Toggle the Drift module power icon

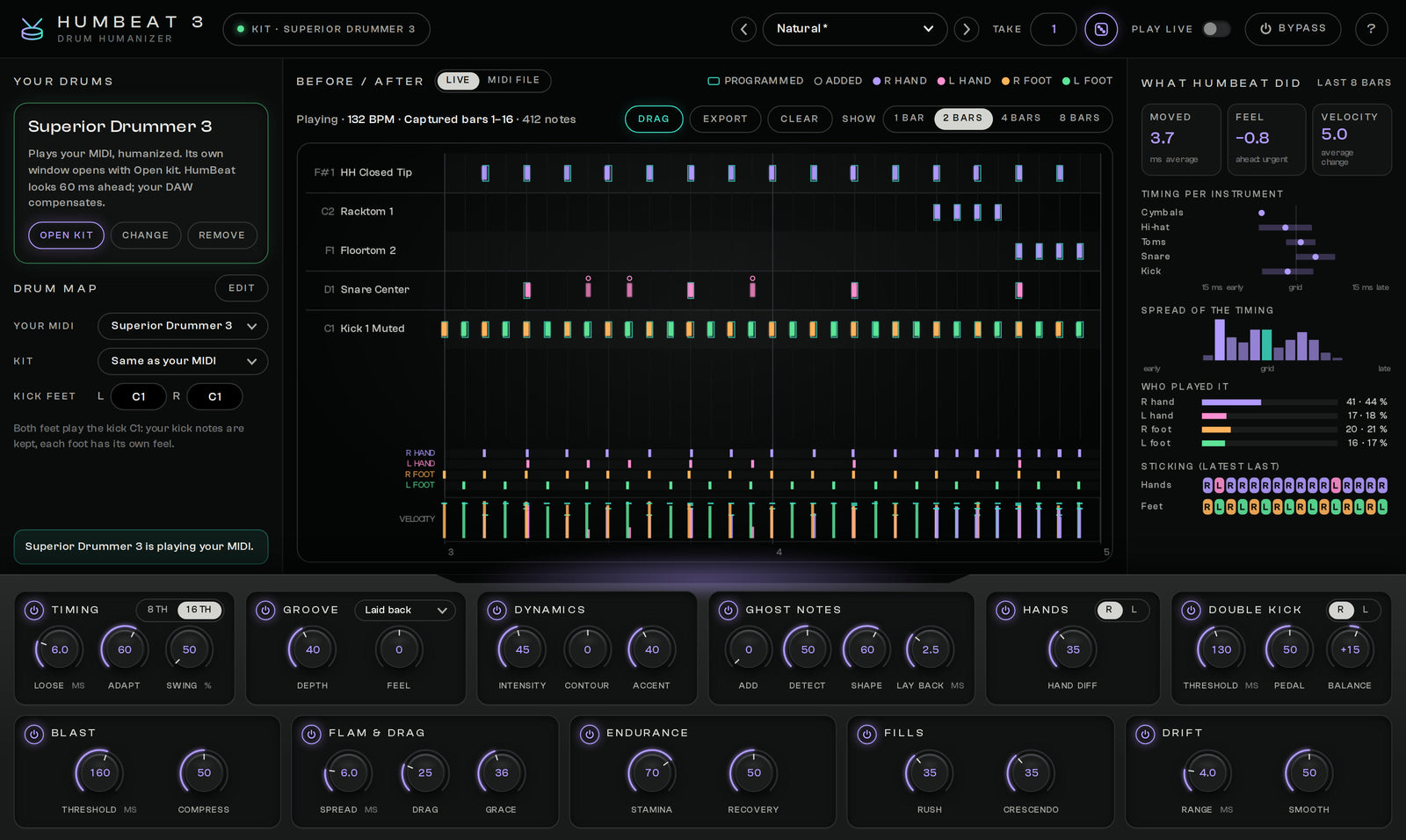[x=1145, y=734]
